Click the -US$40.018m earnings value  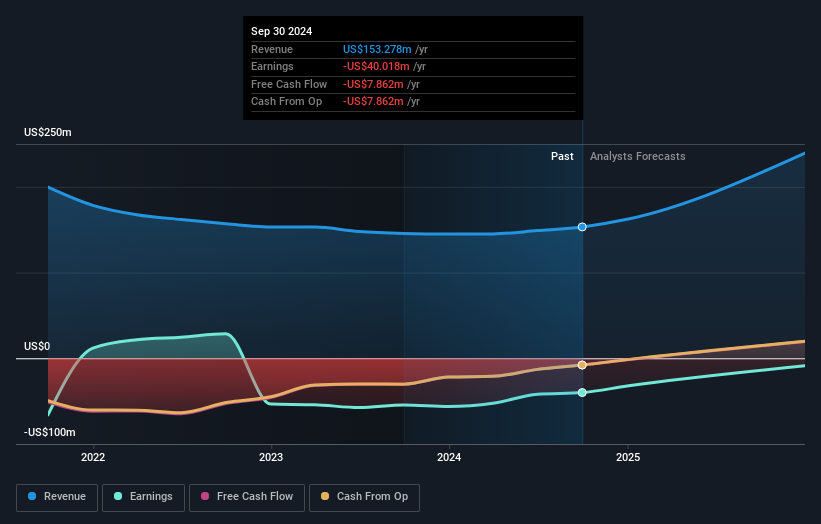point(376,66)
